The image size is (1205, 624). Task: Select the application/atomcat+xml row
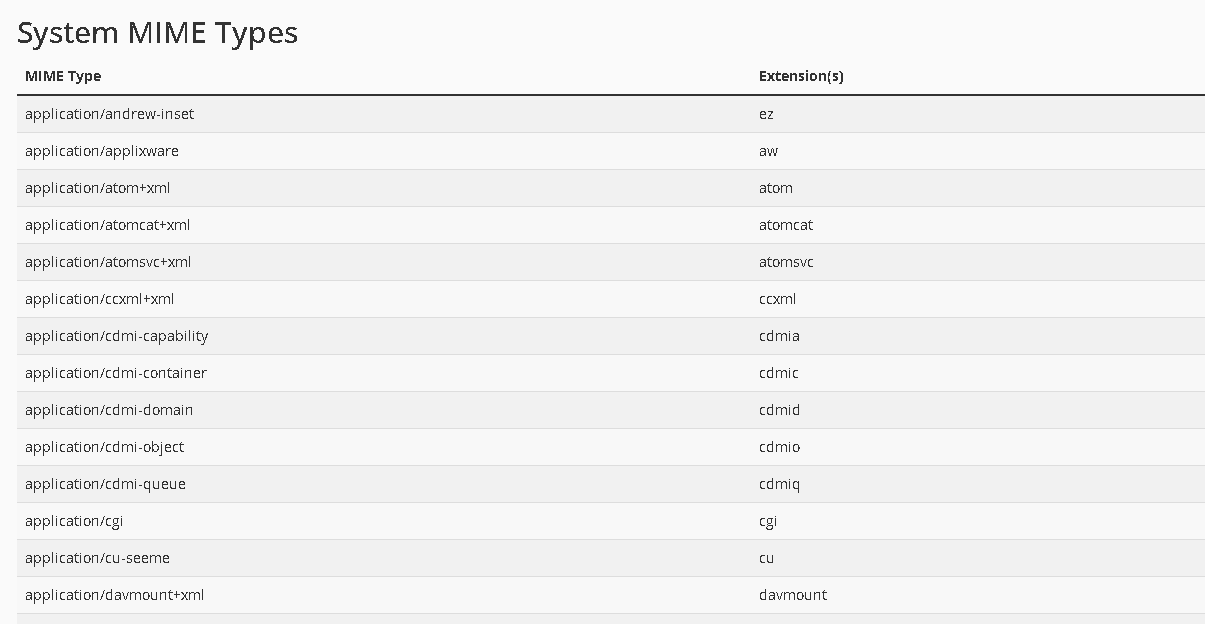coord(611,225)
